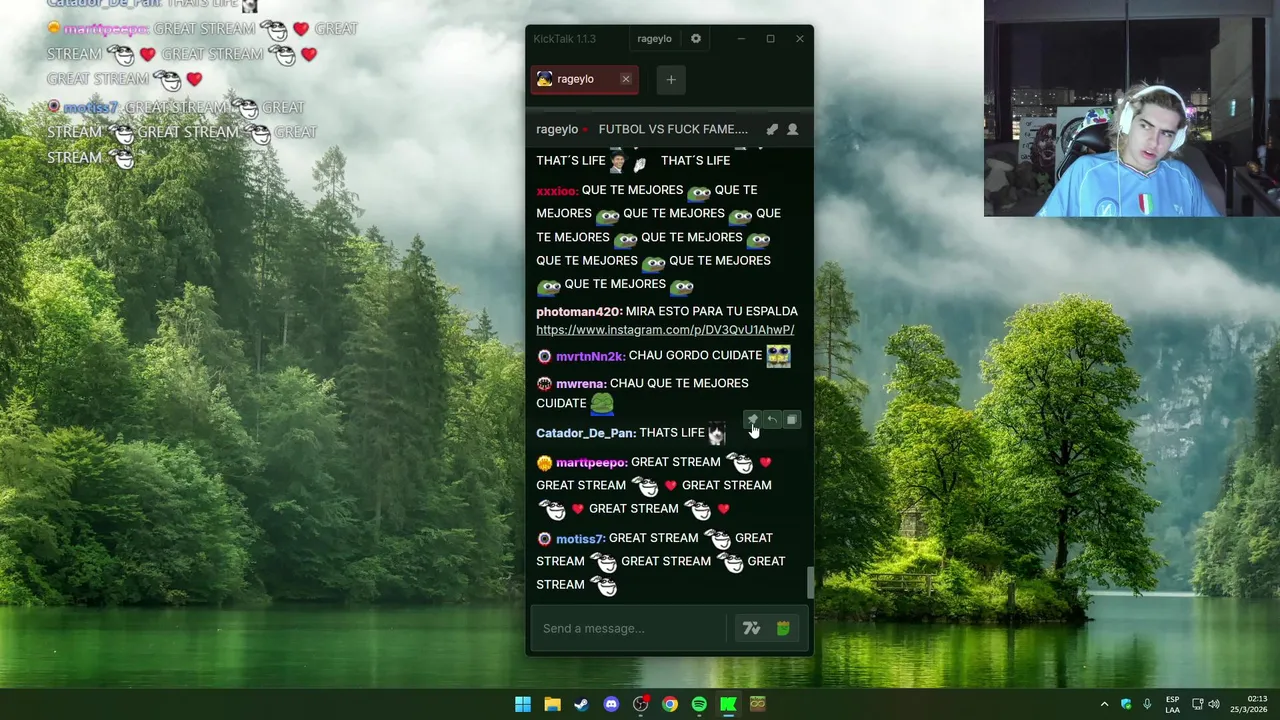Pin the Catador_De_Pan message
Viewport: 1280px width, 720px height.
pos(753,420)
